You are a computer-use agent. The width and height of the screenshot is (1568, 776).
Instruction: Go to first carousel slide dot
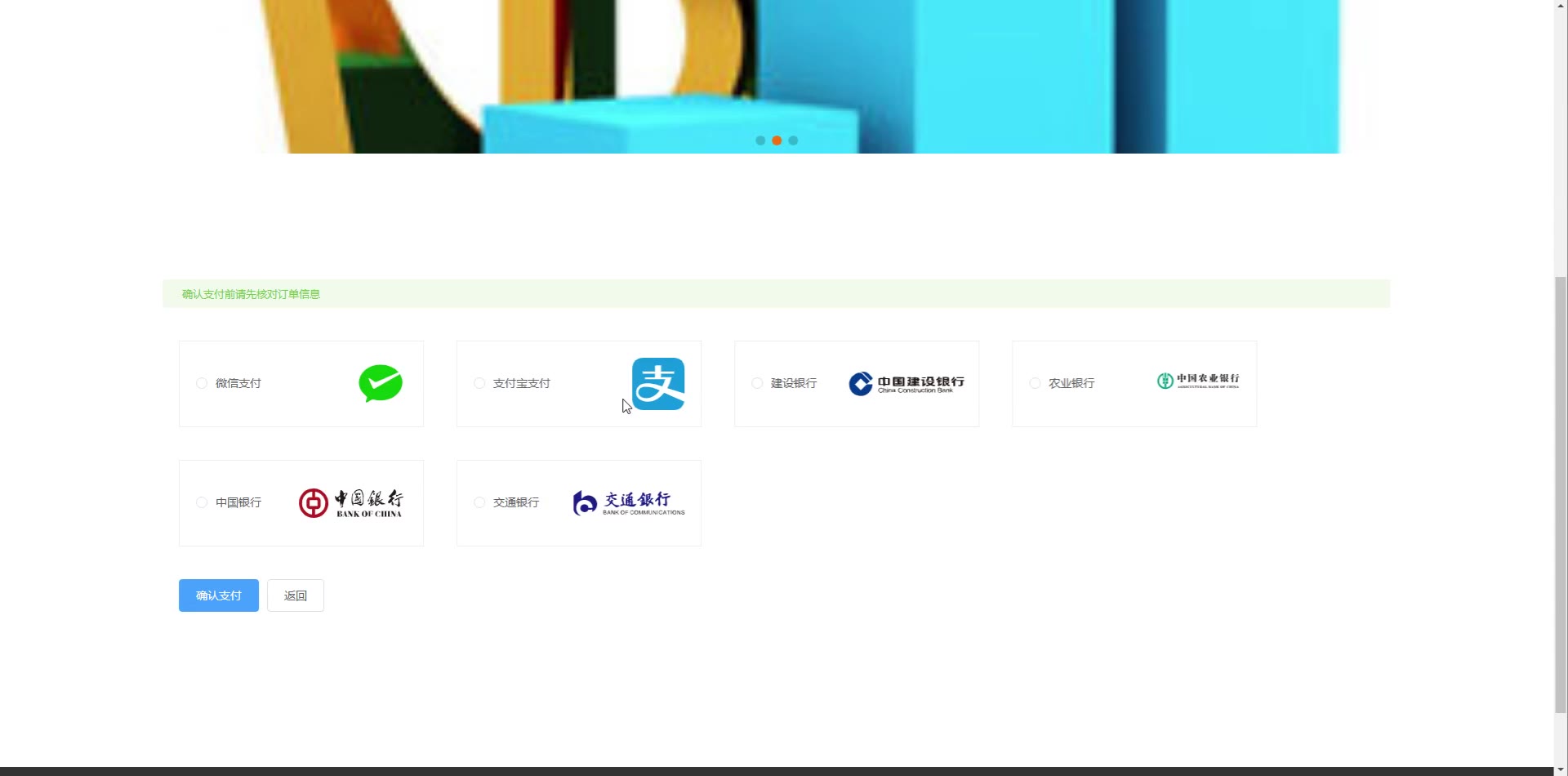[x=760, y=140]
